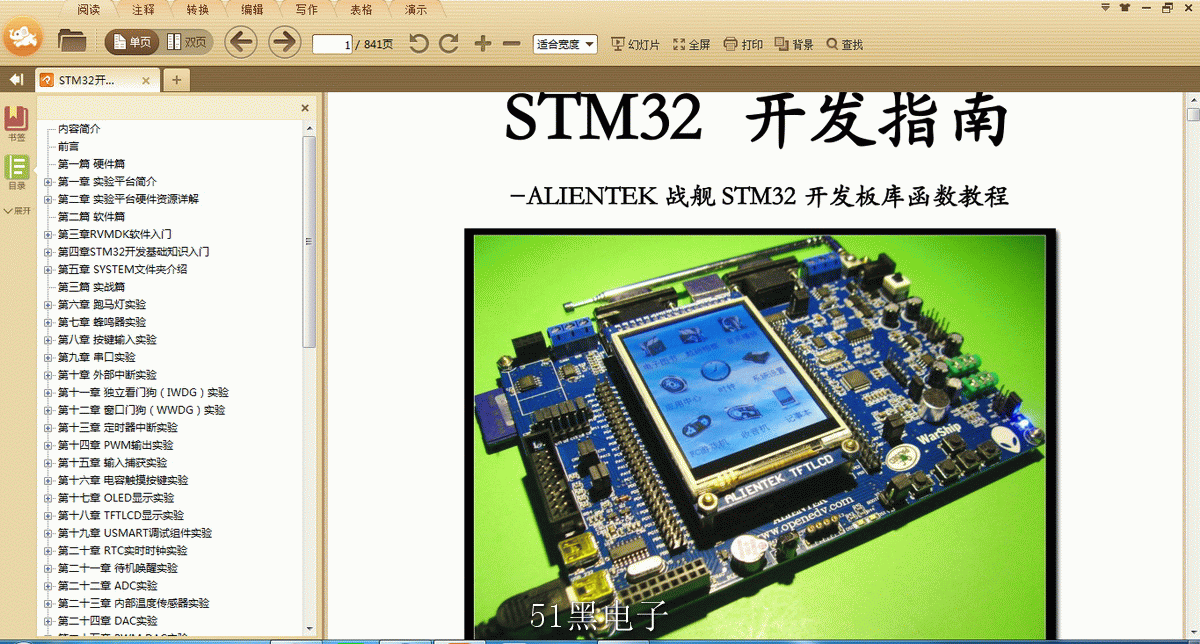Close the STM32 document tab
The width and height of the screenshot is (1200, 644).
click(146, 80)
